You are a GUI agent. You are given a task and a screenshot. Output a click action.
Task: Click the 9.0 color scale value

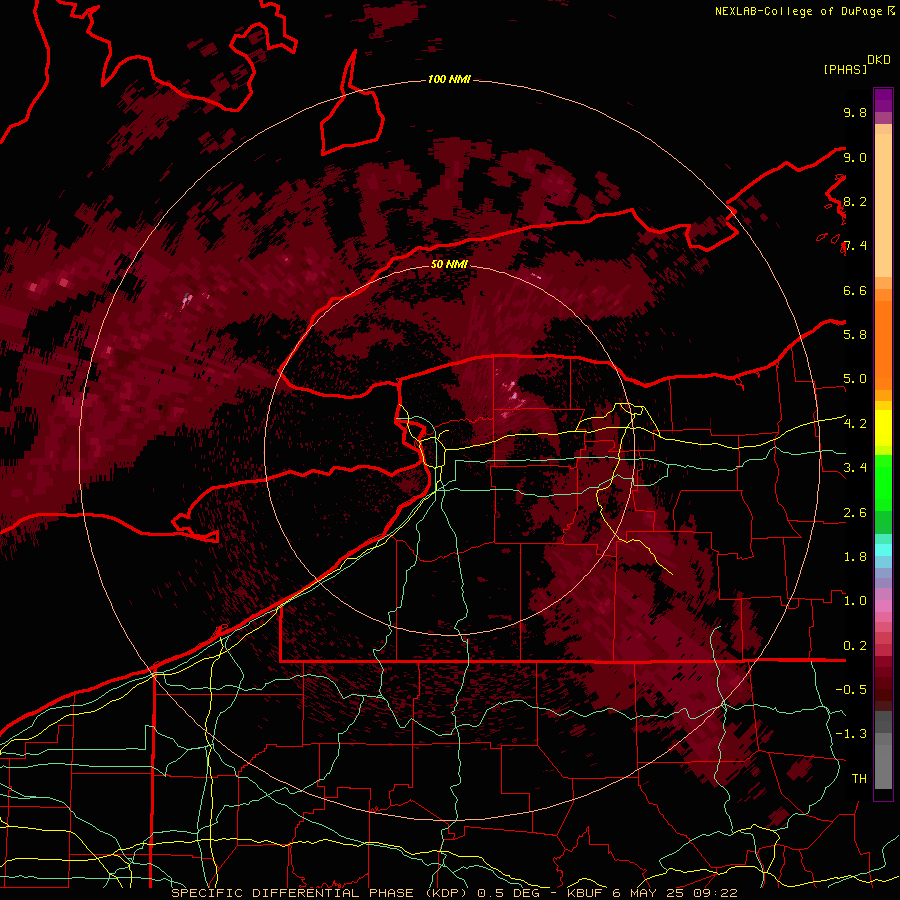click(855, 157)
